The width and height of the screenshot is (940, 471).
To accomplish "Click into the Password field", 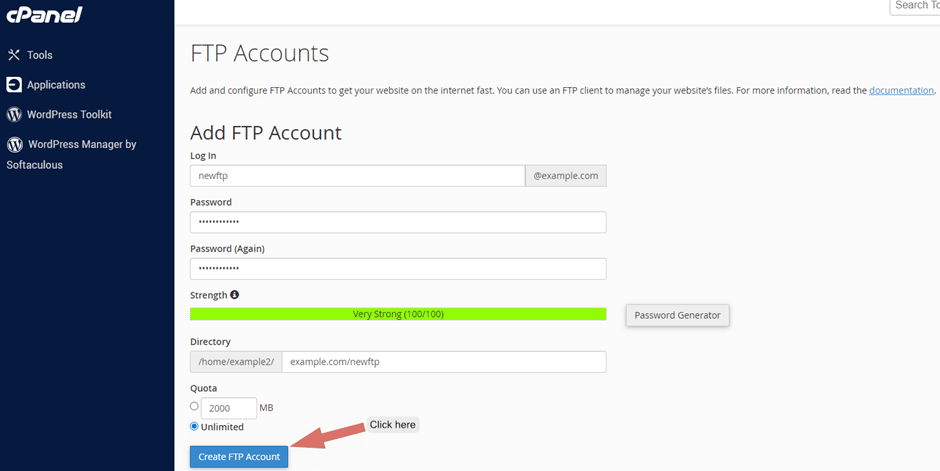I will pyautogui.click(x=398, y=222).
